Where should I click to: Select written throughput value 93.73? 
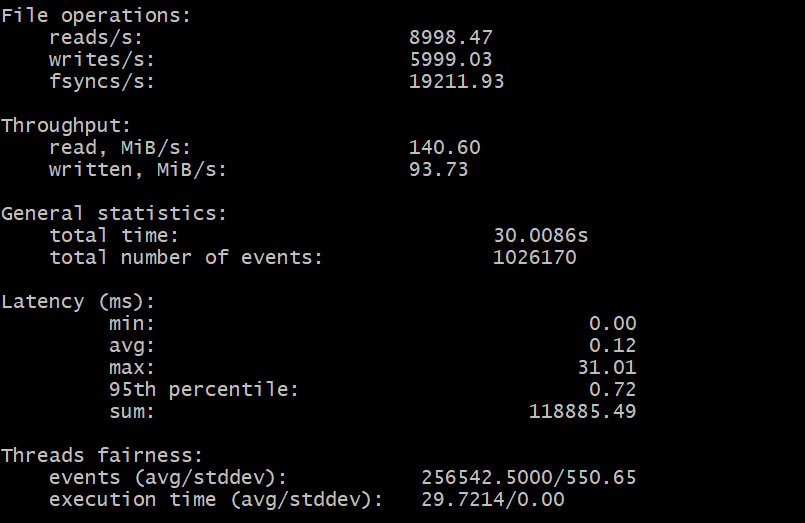tap(439, 170)
